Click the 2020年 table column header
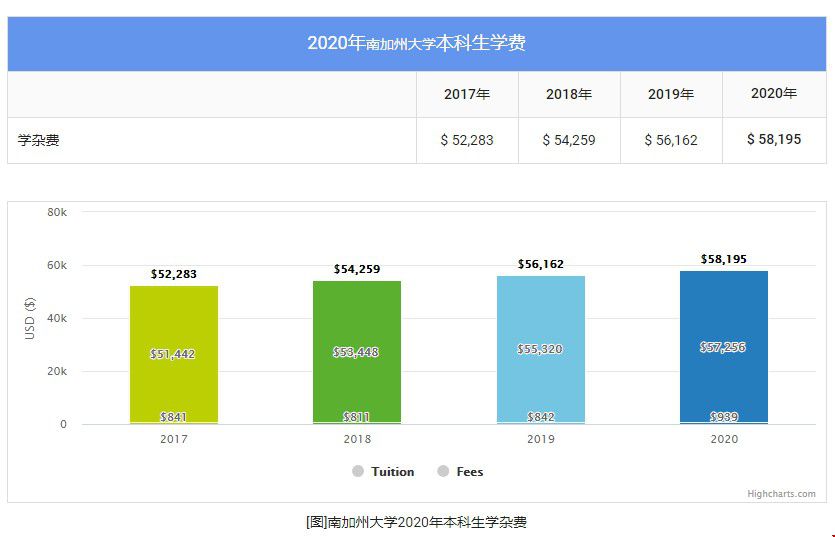The image size is (835, 537). pyautogui.click(x=774, y=94)
